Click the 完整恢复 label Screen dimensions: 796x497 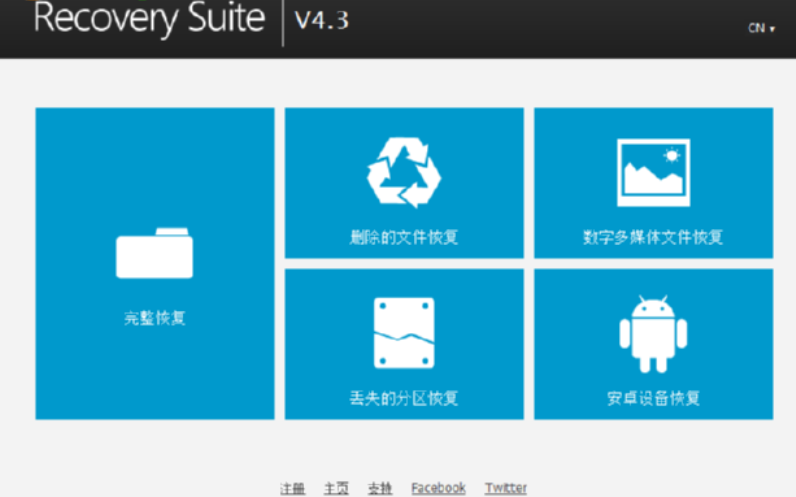tap(155, 318)
